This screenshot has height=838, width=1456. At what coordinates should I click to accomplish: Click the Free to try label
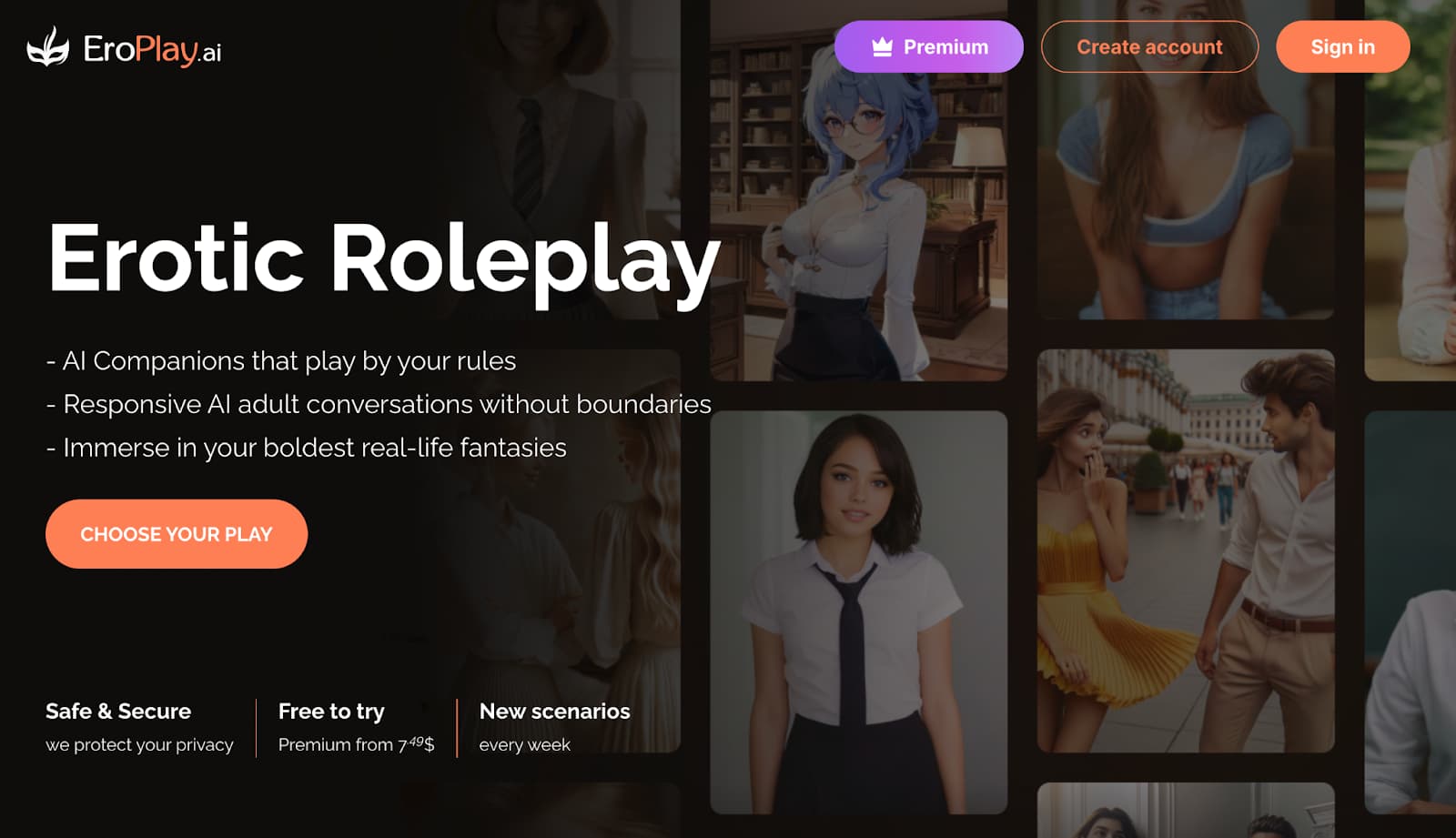[x=331, y=712]
